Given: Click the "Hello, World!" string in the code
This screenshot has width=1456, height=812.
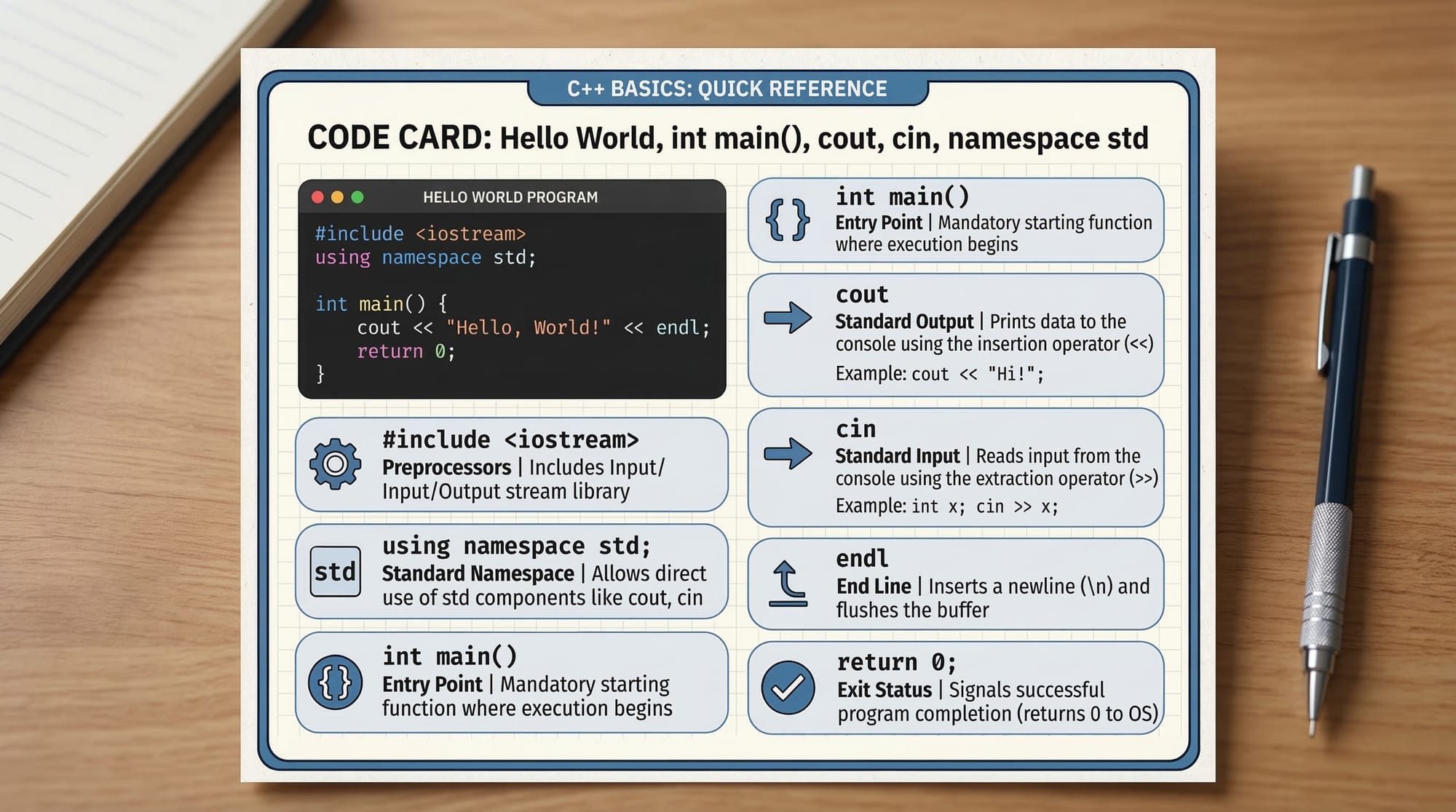Looking at the screenshot, I should pos(528,327).
